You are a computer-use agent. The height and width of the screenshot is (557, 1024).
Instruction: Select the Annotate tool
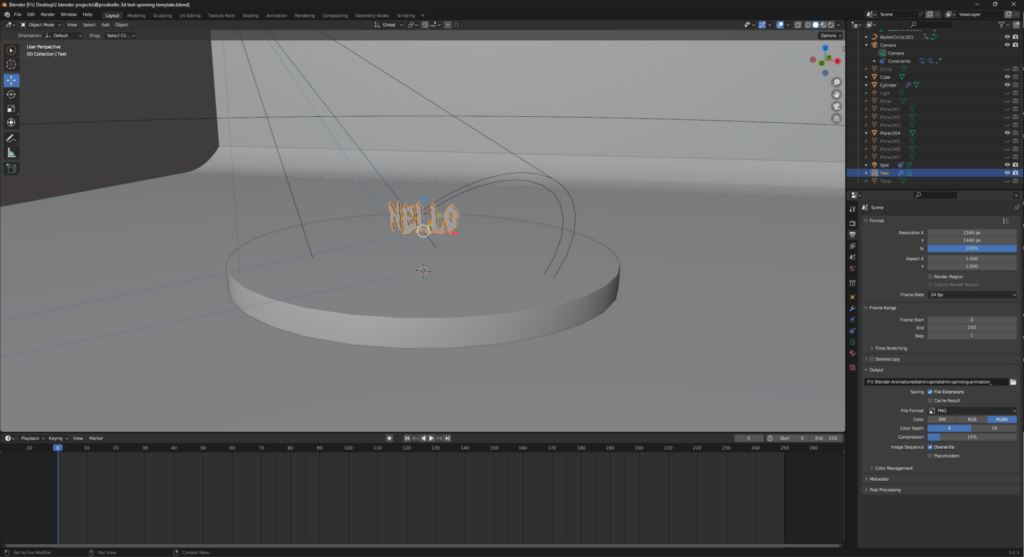pos(11,138)
